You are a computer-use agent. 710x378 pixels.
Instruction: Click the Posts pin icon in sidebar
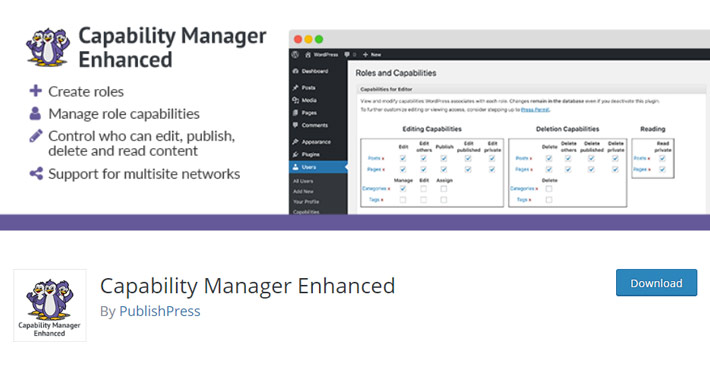click(296, 87)
